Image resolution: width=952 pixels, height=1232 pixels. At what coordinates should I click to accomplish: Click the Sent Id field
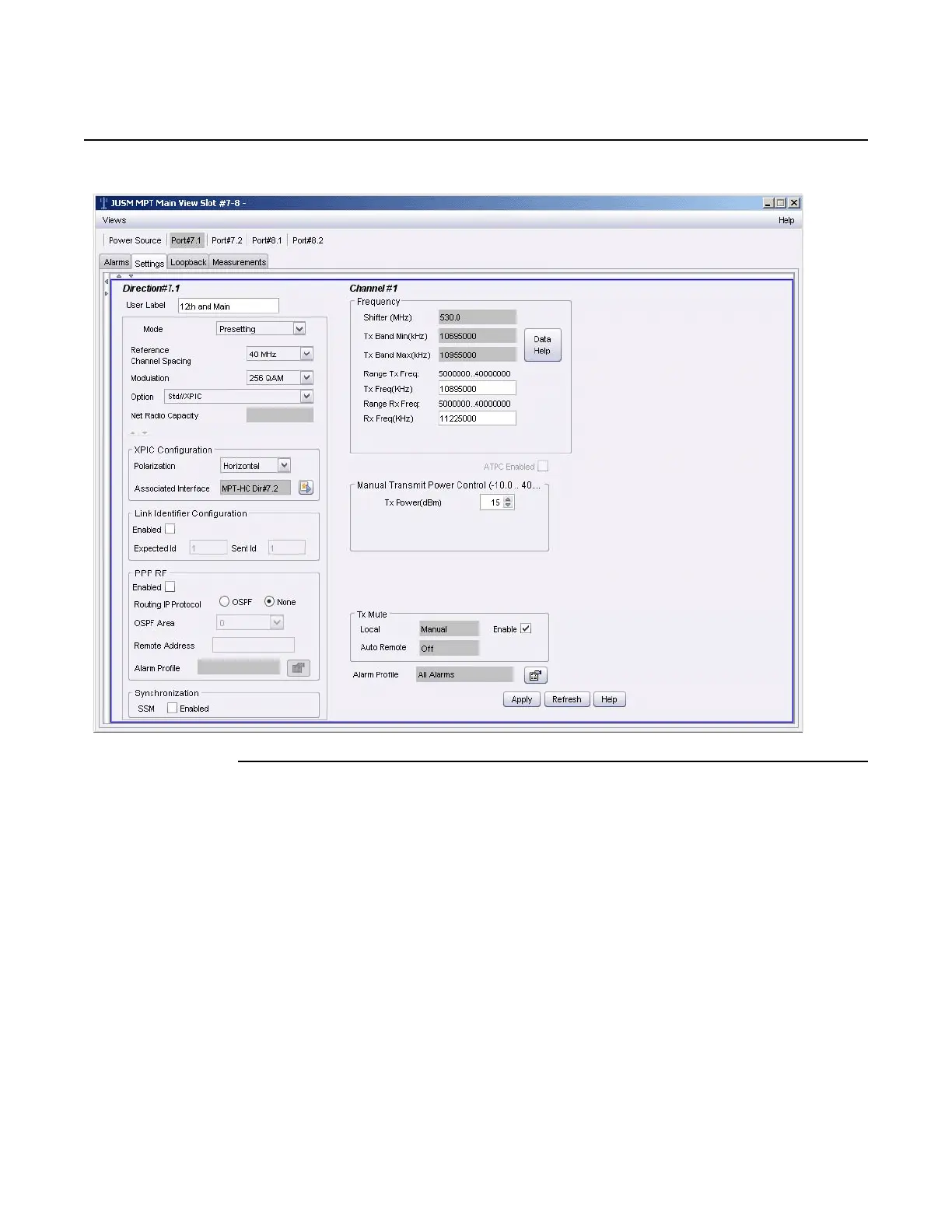pyautogui.click(x=286, y=548)
